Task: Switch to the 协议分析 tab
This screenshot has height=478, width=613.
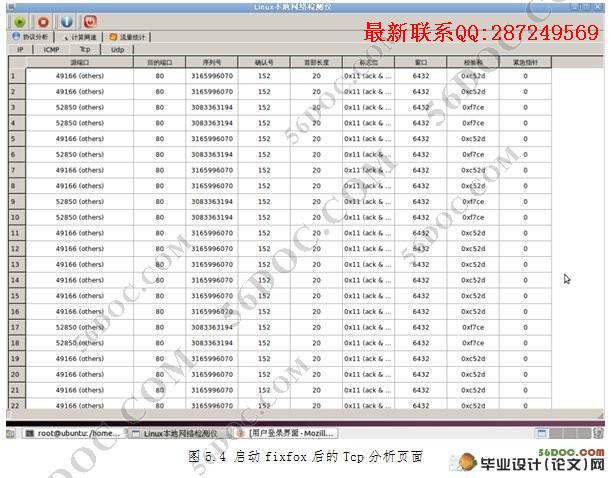Action: click(30, 37)
